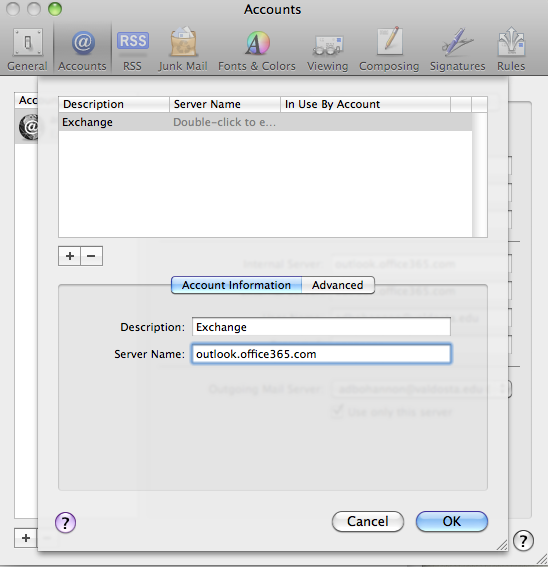This screenshot has height=567, width=548.
Task: Open Signatures preferences
Action: (458, 50)
